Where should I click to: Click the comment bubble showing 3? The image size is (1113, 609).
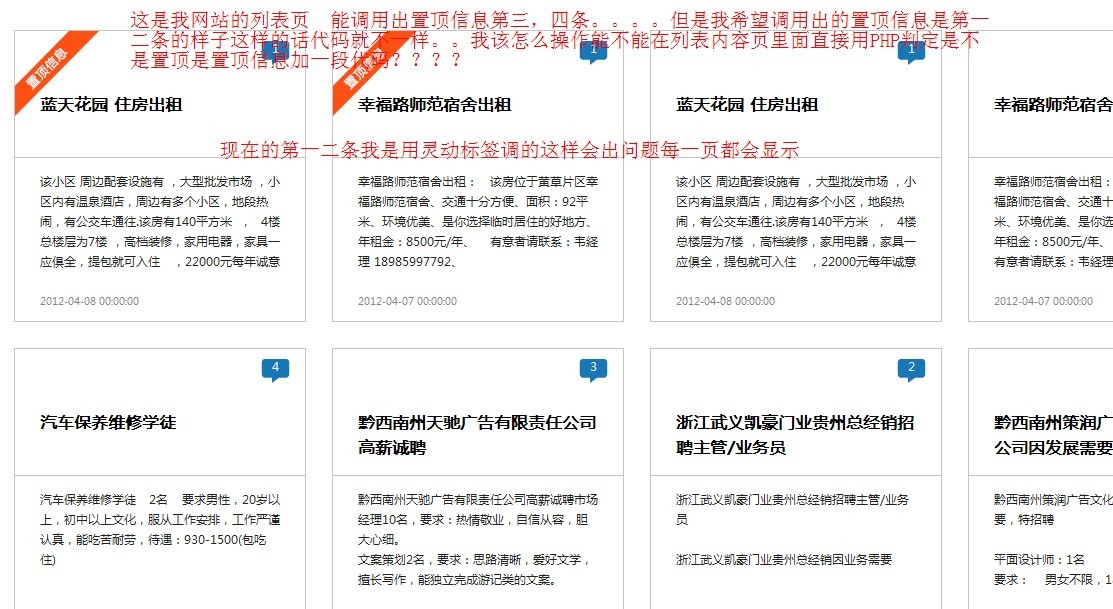click(x=593, y=369)
